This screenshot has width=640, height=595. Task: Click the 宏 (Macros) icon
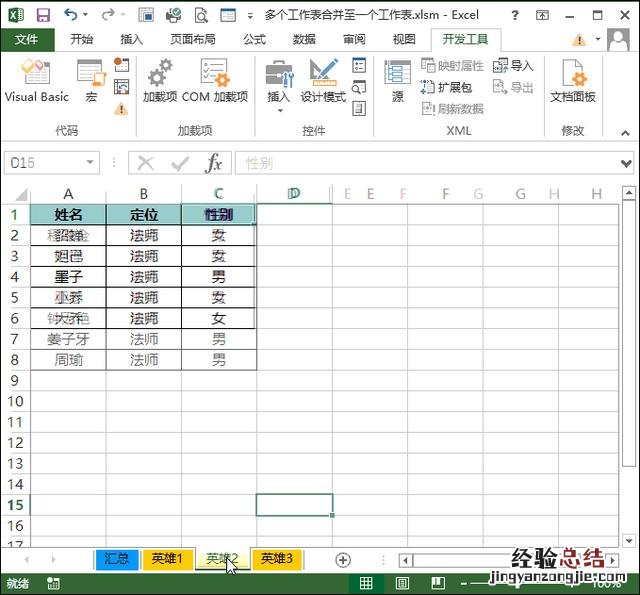(x=91, y=82)
